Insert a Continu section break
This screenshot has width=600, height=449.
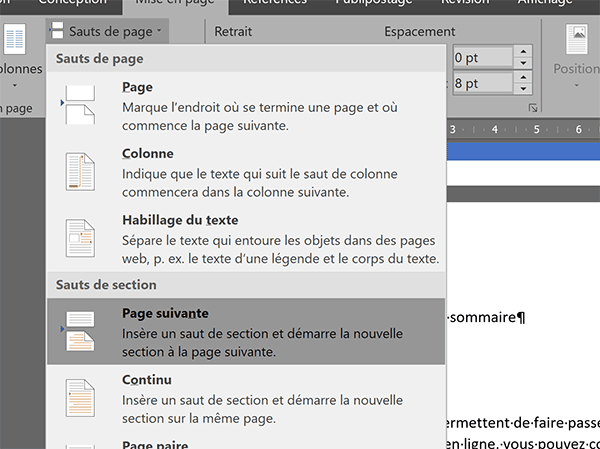click(x=246, y=398)
